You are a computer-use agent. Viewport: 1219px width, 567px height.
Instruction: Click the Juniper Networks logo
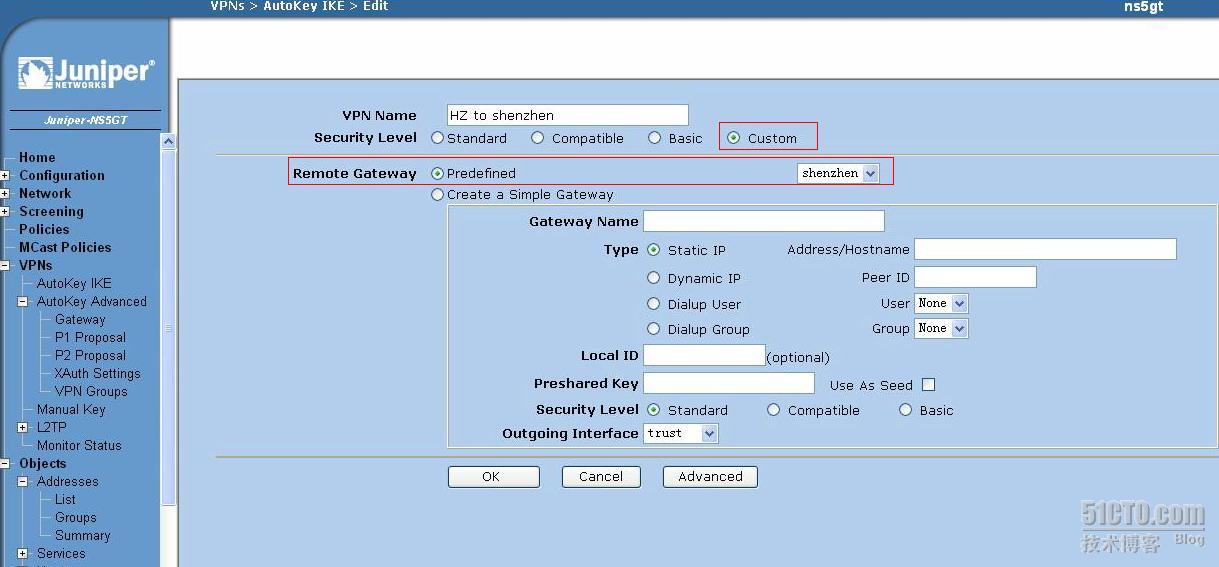[x=86, y=73]
